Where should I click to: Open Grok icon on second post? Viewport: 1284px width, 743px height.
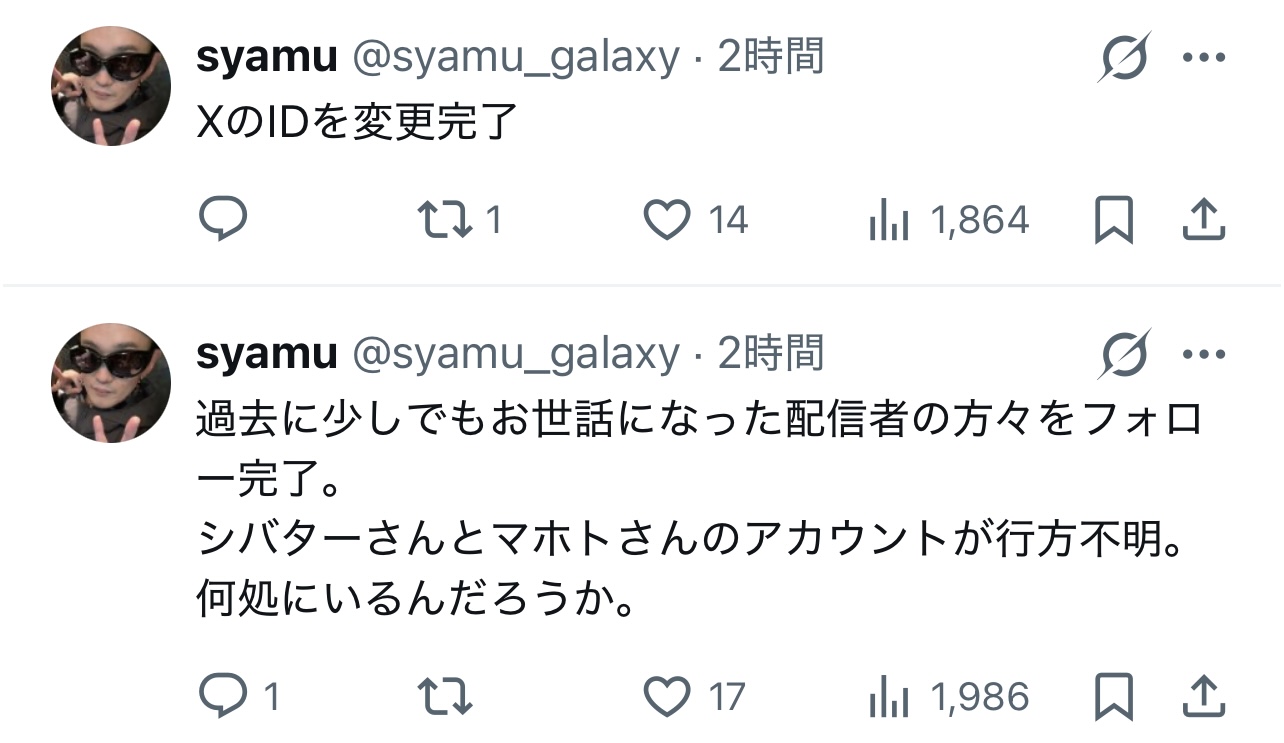tap(1124, 354)
